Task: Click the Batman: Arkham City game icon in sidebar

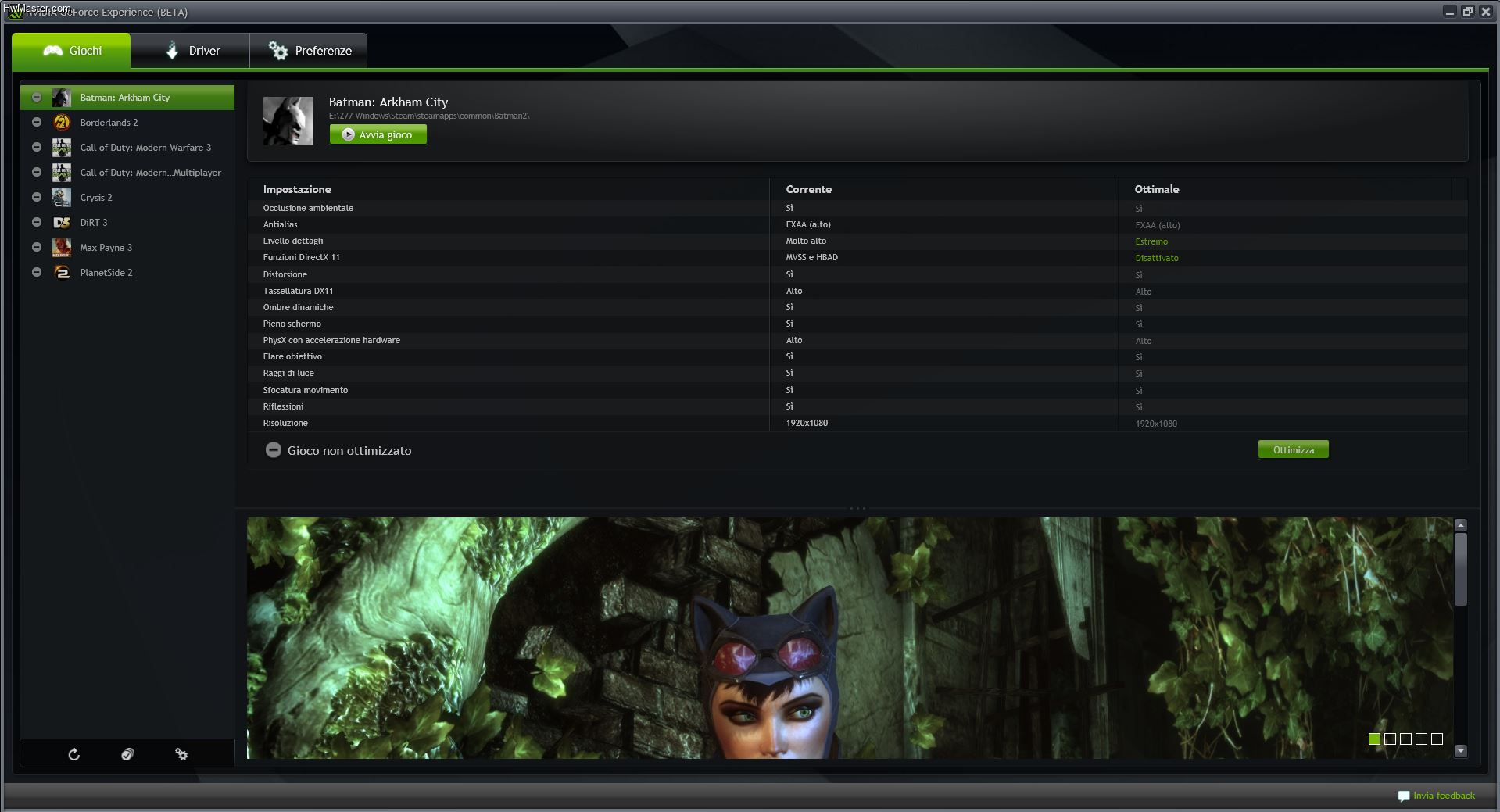Action: [62, 98]
